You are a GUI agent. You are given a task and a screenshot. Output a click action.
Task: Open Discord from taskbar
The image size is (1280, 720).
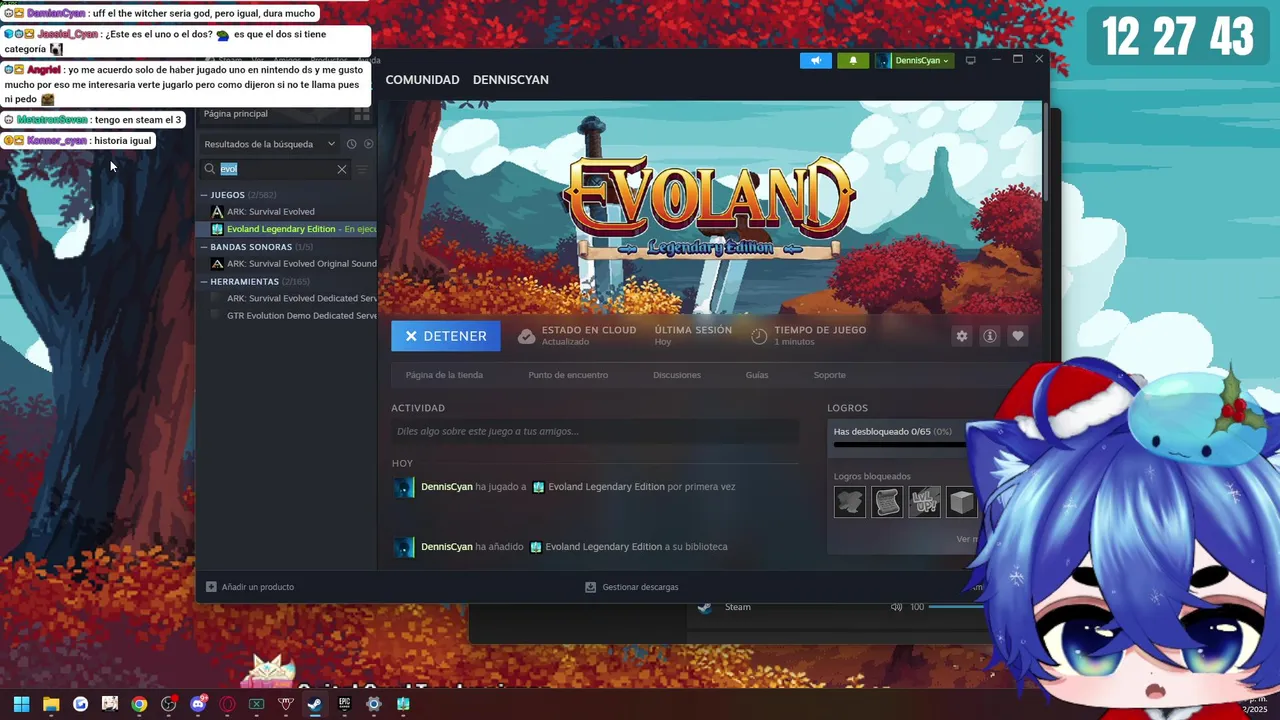[x=198, y=704]
